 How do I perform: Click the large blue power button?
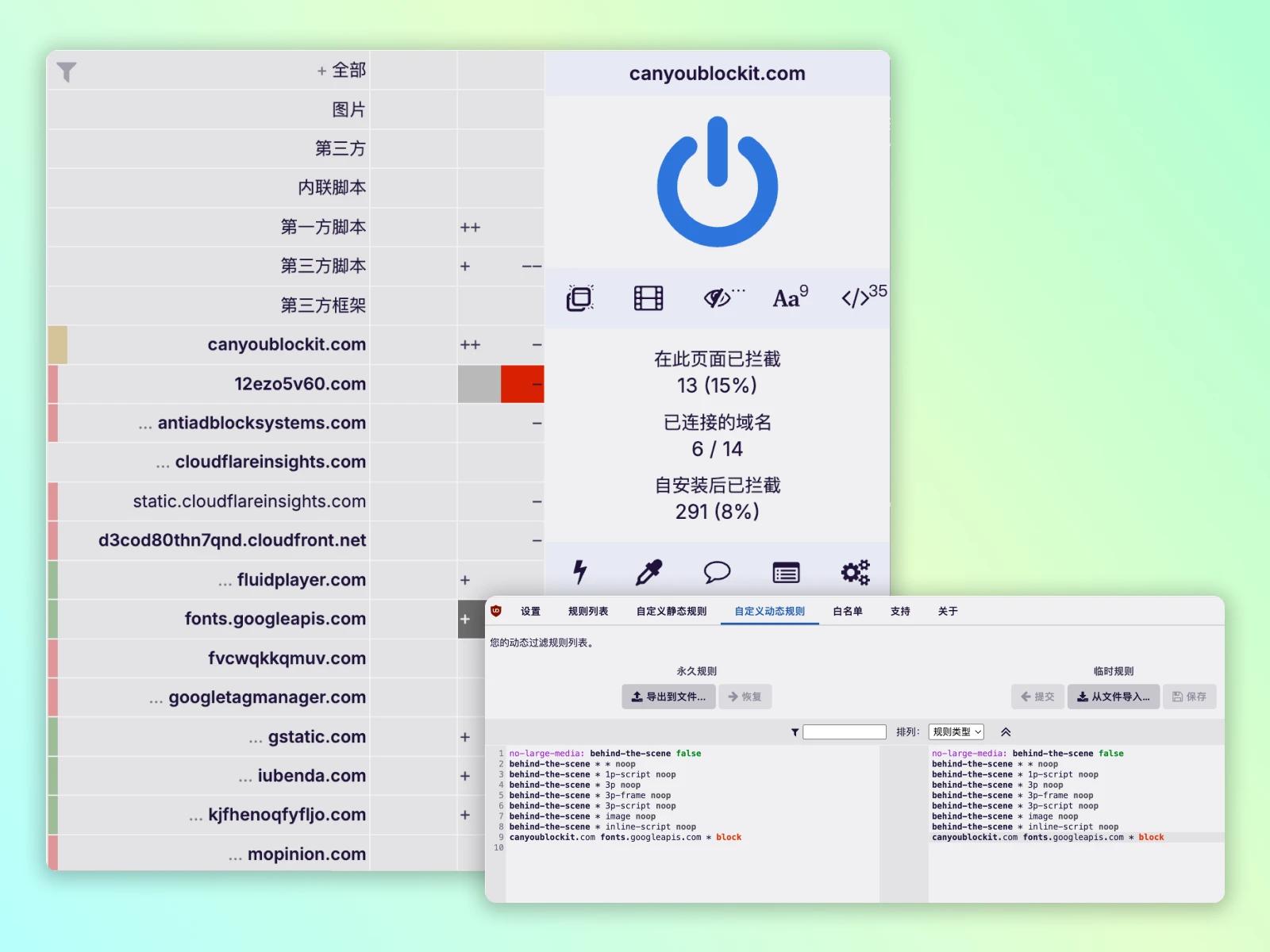(x=717, y=182)
